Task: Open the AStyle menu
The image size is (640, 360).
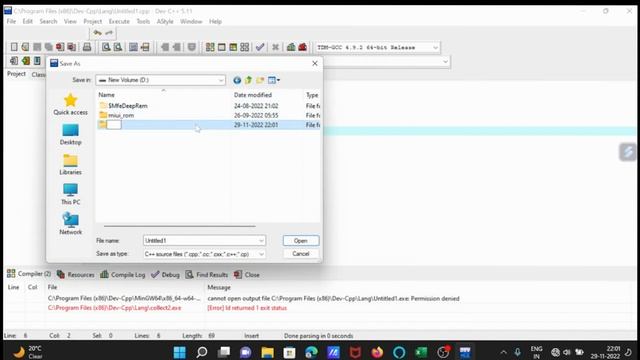Action: point(165,21)
